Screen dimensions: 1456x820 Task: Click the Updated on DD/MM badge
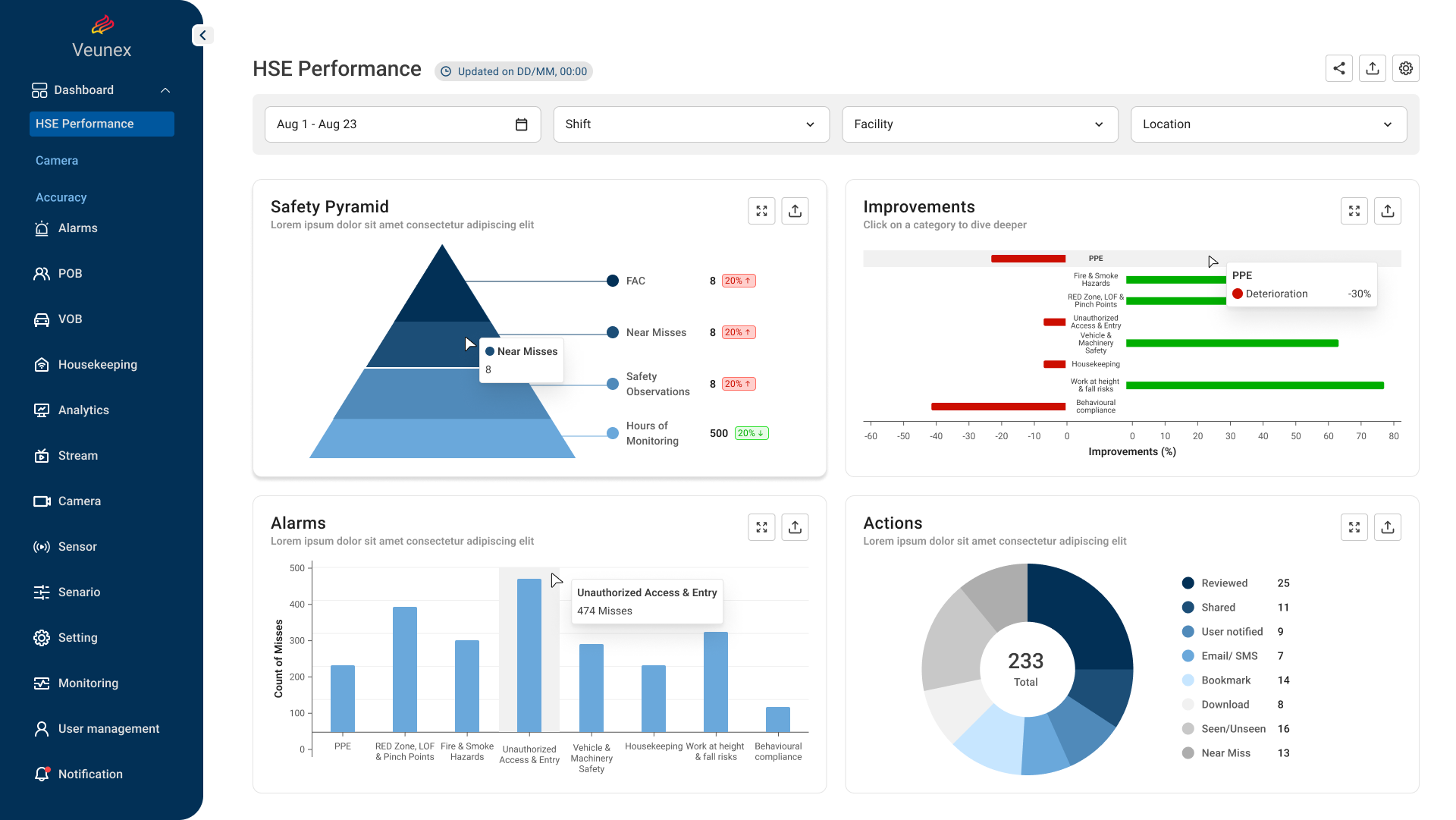tap(513, 71)
